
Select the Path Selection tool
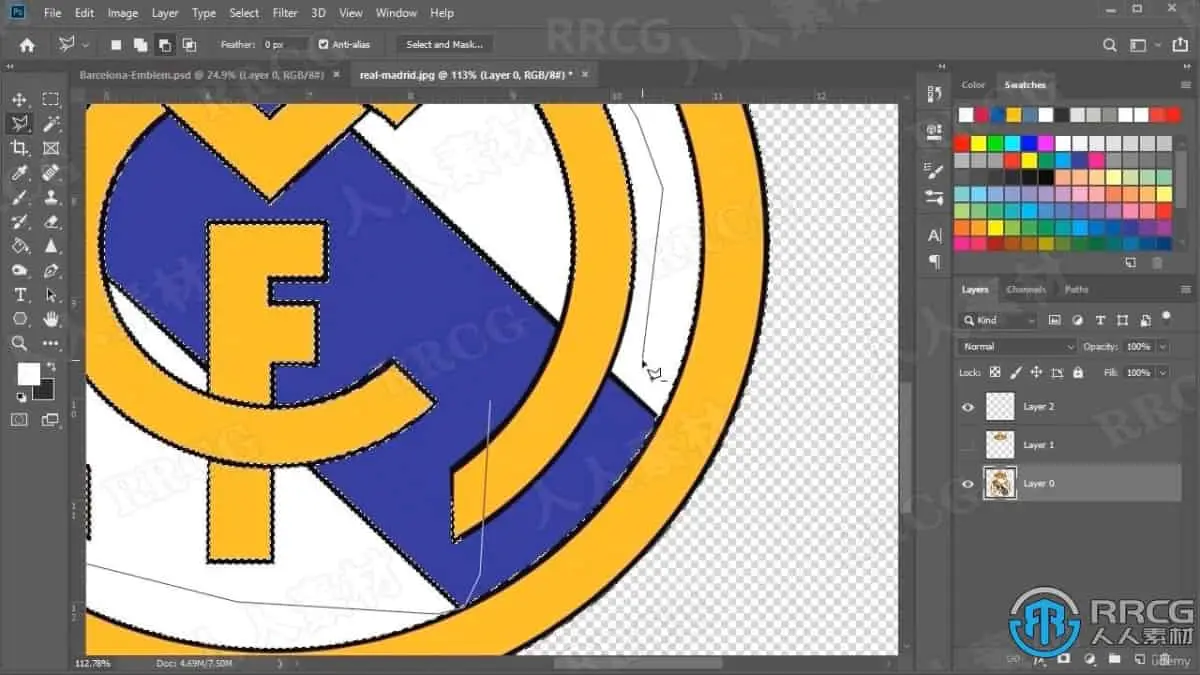51,295
